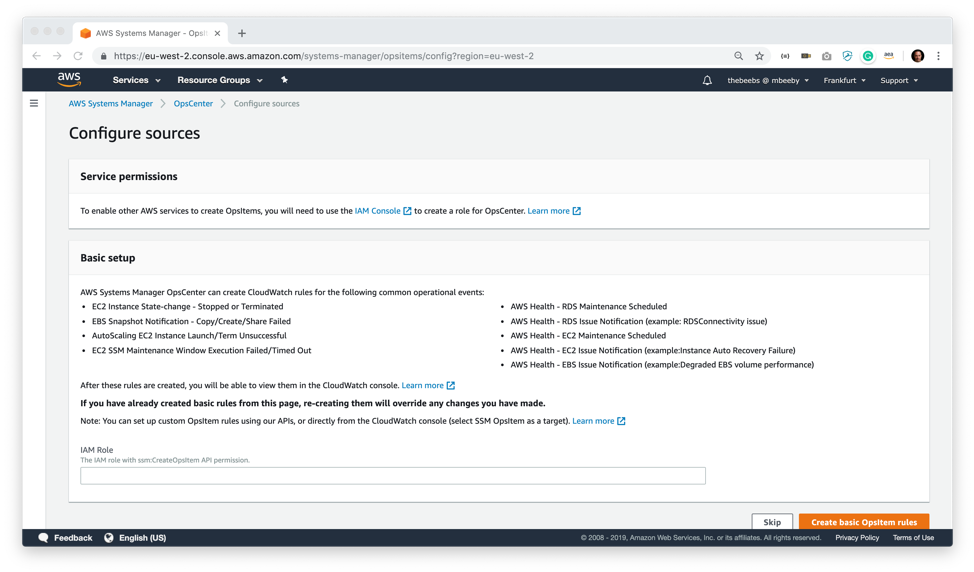
Task: Focus the IAM Role input field
Action: tap(393, 476)
